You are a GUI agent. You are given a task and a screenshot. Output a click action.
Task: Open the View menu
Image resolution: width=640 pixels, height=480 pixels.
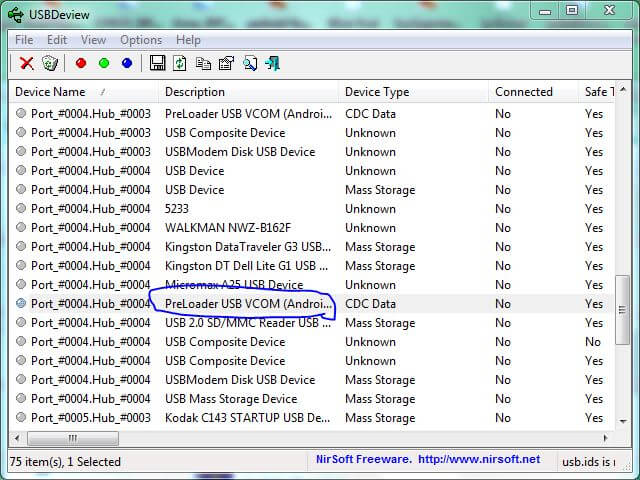coord(93,40)
